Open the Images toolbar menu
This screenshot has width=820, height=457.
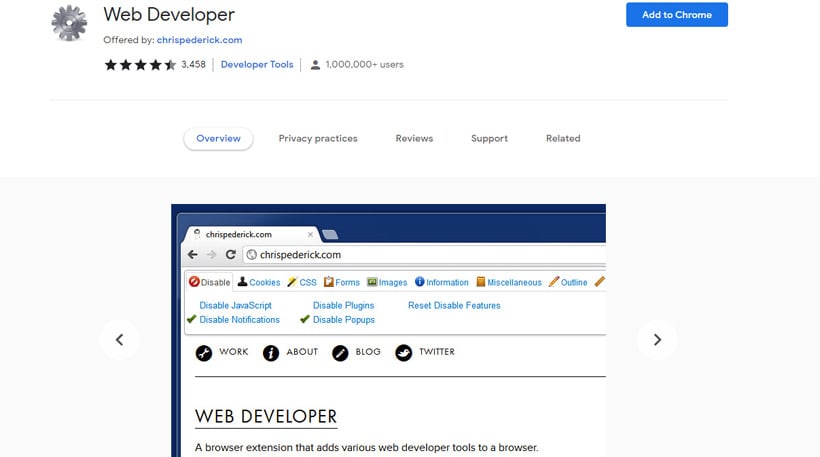pos(387,282)
